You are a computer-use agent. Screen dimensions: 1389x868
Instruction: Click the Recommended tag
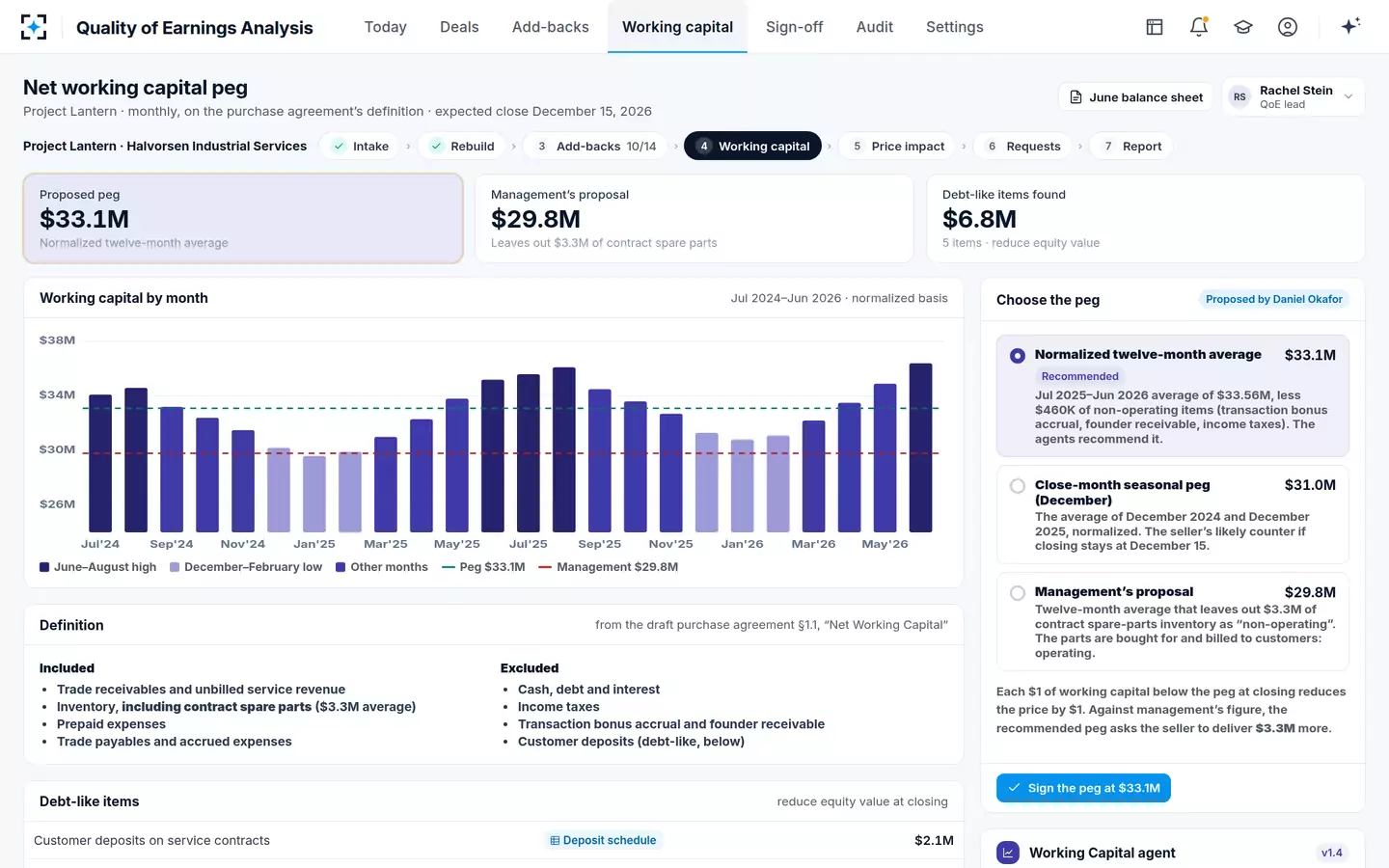click(x=1079, y=377)
